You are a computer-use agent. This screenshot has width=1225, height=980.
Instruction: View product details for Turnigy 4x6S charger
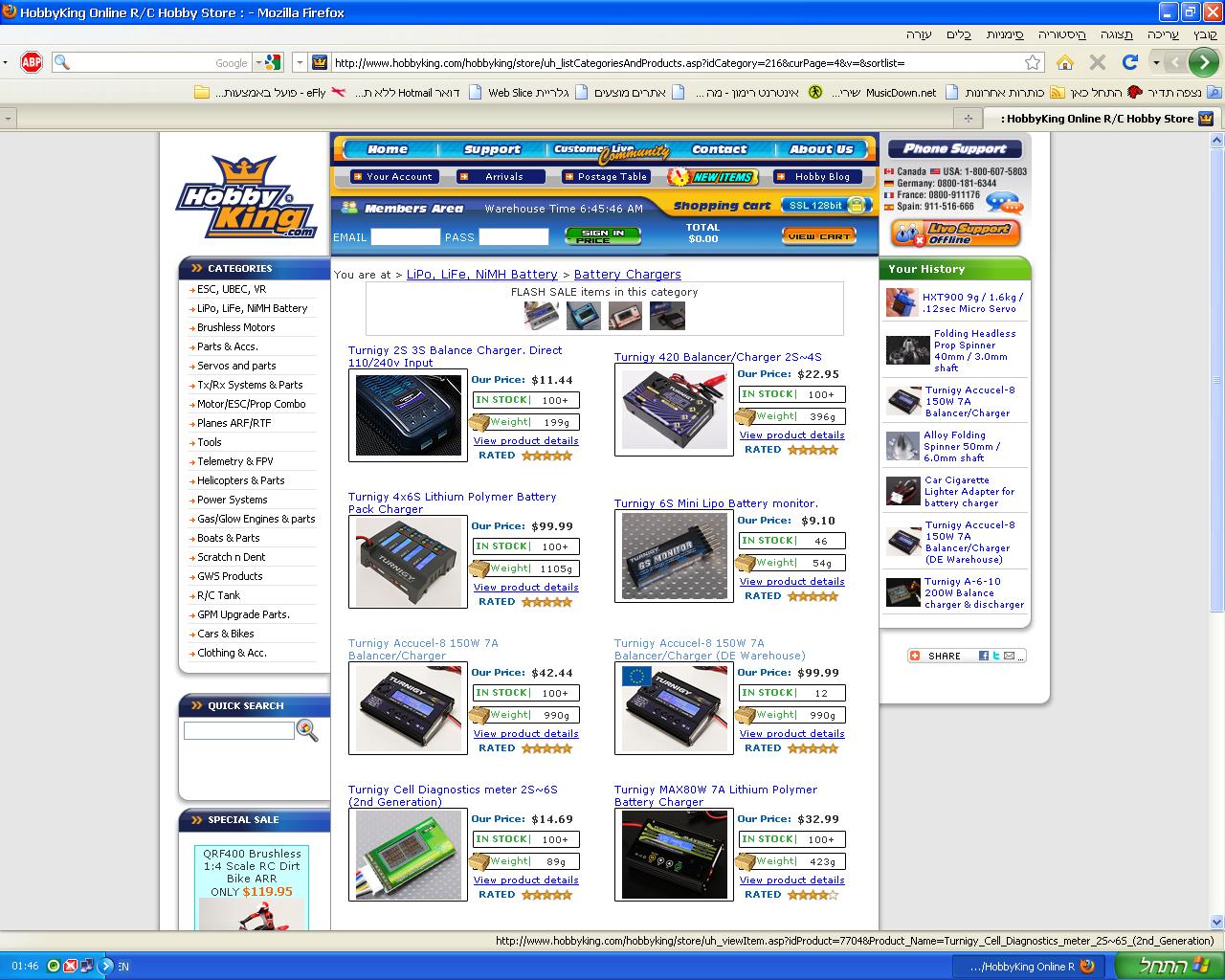coord(525,588)
